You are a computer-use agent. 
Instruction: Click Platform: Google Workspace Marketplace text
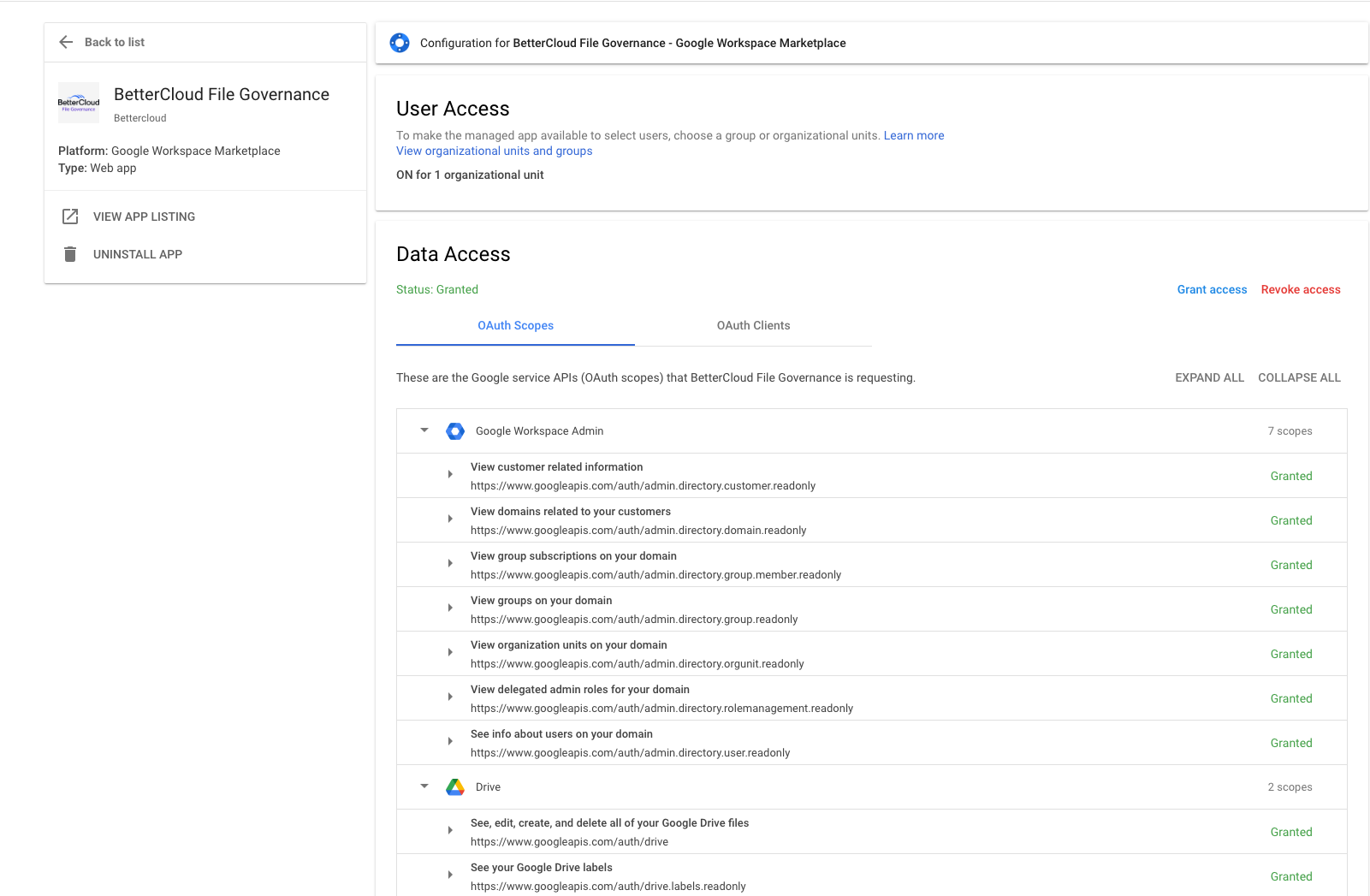click(169, 151)
